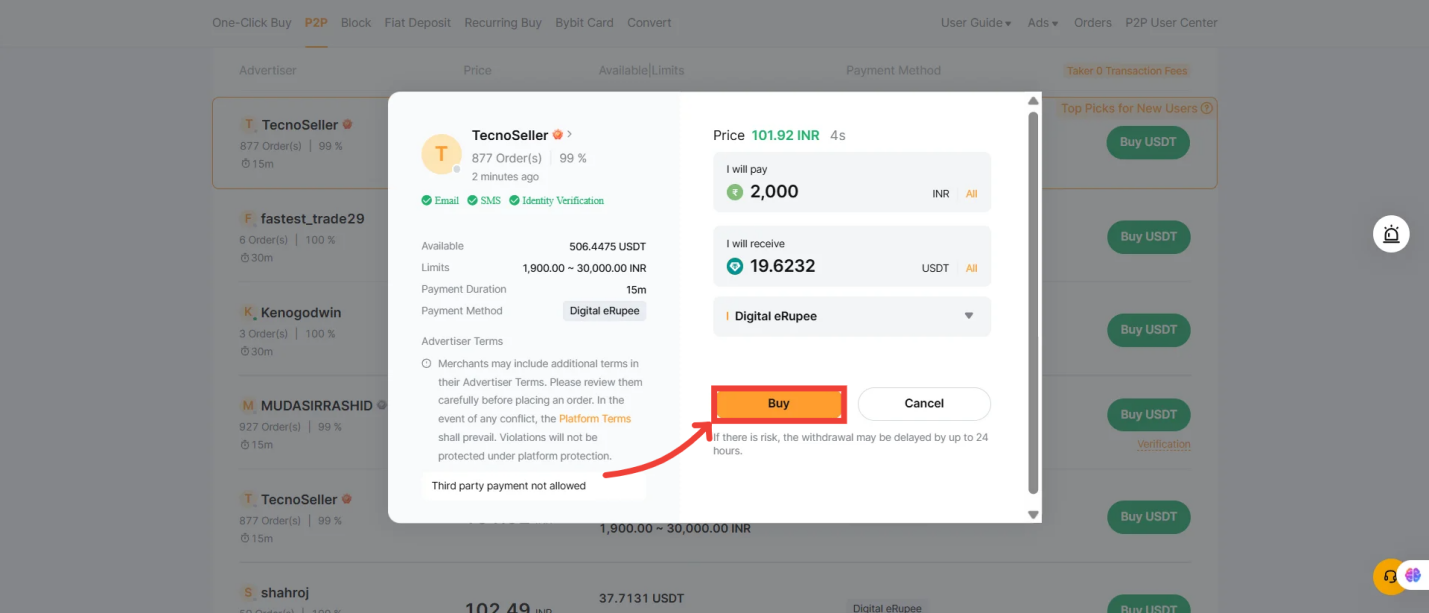
Task: Click the TecnoSeller avatar icon
Action: (441, 154)
